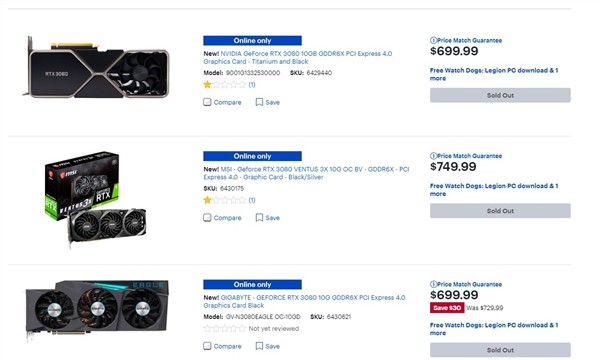Open Price Match Guarantee info icon for MSI card
The height and width of the screenshot is (360, 600).
pyautogui.click(x=433, y=156)
